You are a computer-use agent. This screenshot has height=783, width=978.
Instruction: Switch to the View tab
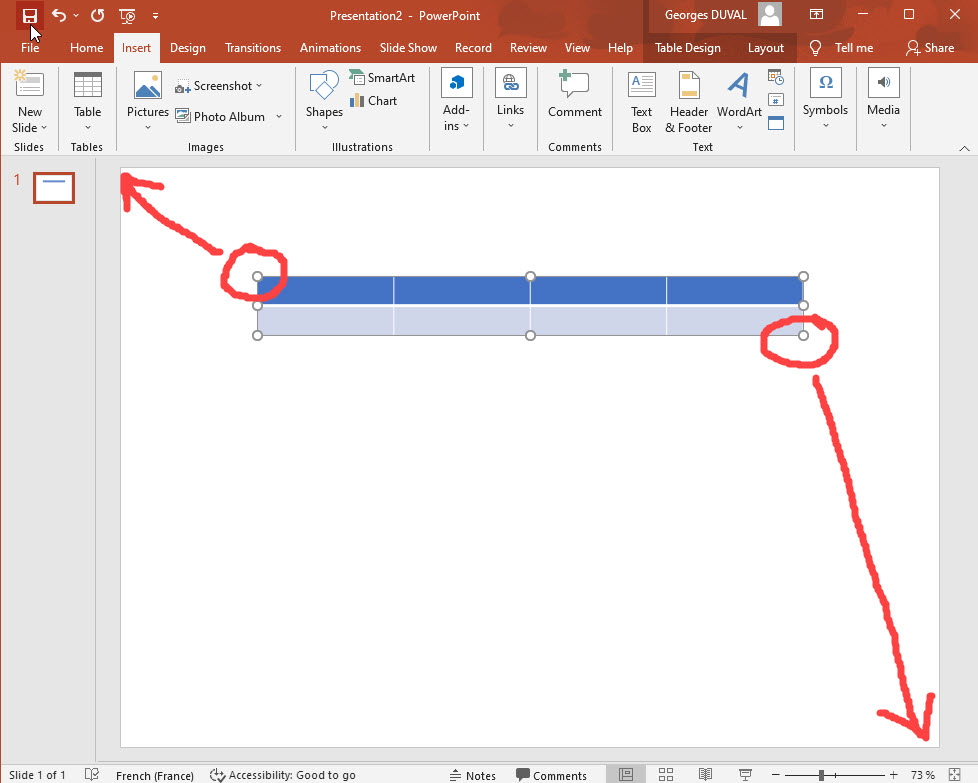pyautogui.click(x=578, y=48)
